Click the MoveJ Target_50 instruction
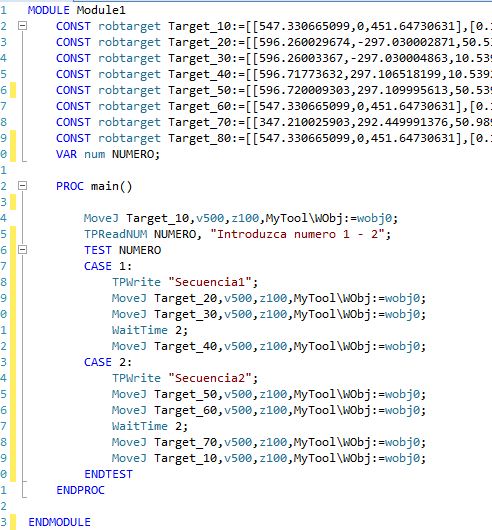The width and height of the screenshot is (492, 530). click(269, 394)
